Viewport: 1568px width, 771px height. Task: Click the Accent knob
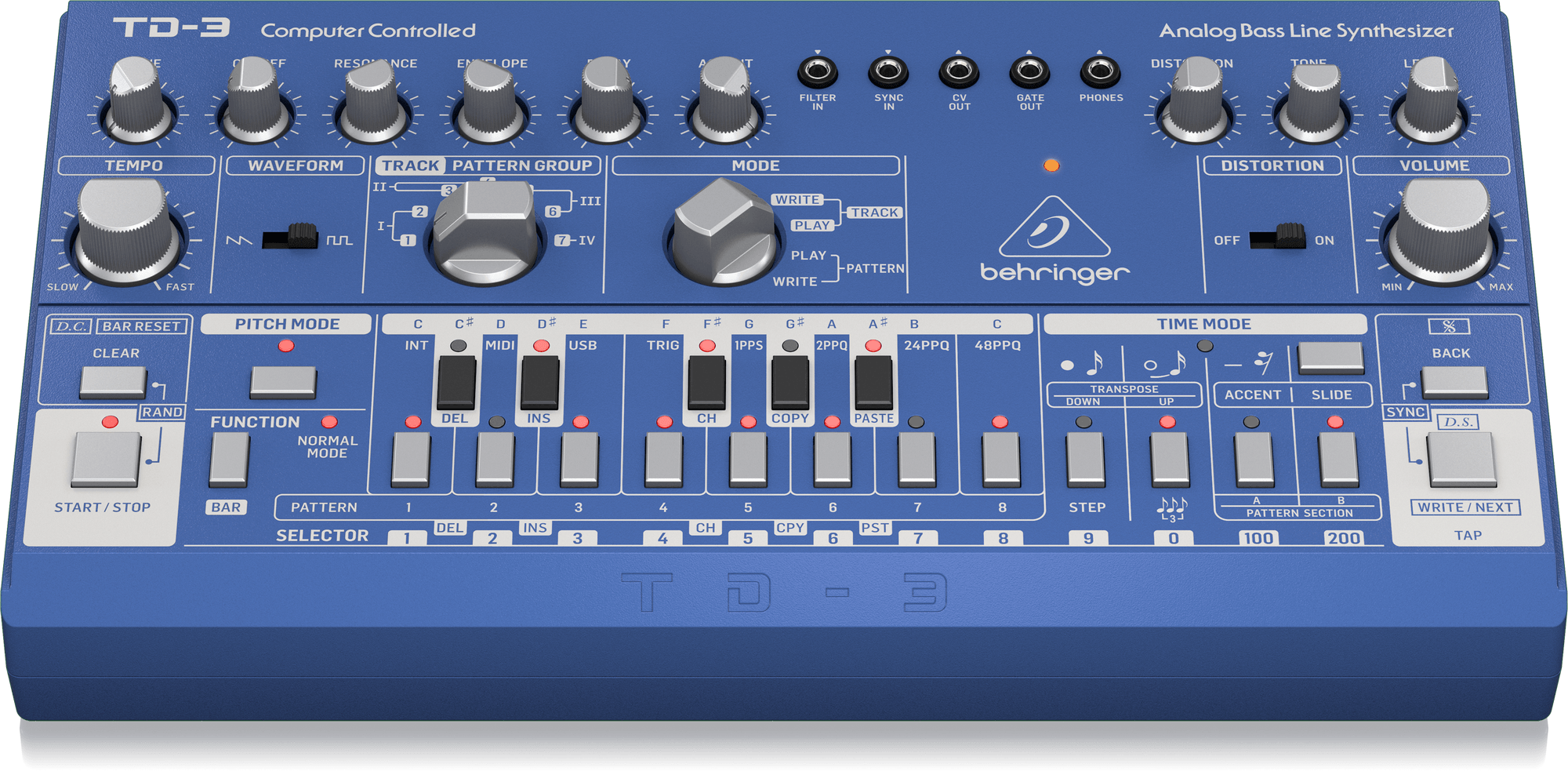tap(725, 102)
